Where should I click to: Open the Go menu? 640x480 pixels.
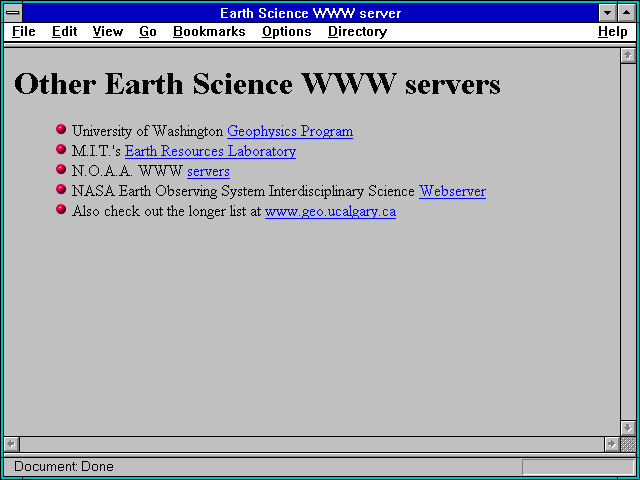tap(148, 32)
